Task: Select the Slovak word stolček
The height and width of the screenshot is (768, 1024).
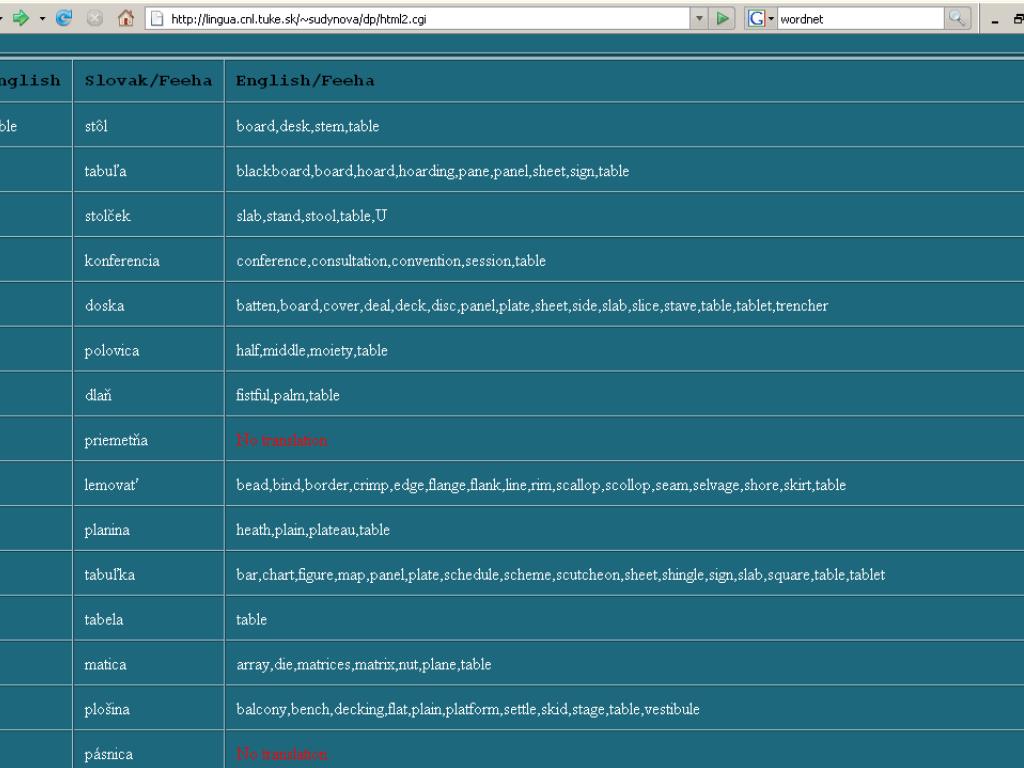Action: 107,216
